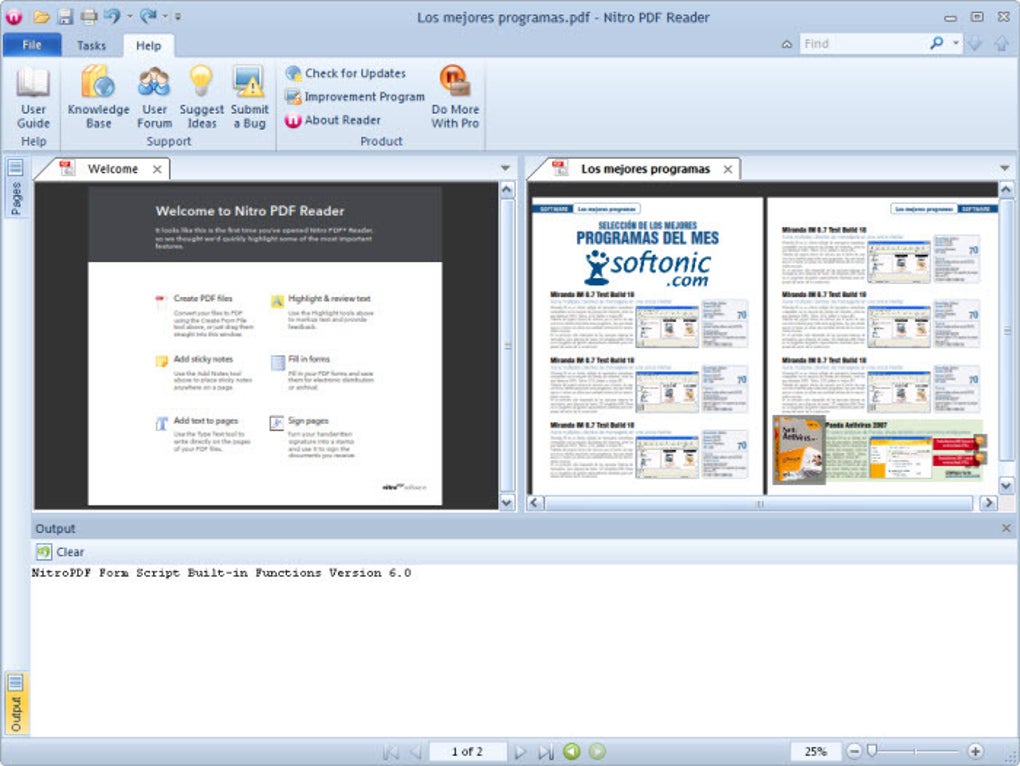Open the Undo history dropdown arrow
This screenshot has width=1020, height=766.
tap(129, 16)
